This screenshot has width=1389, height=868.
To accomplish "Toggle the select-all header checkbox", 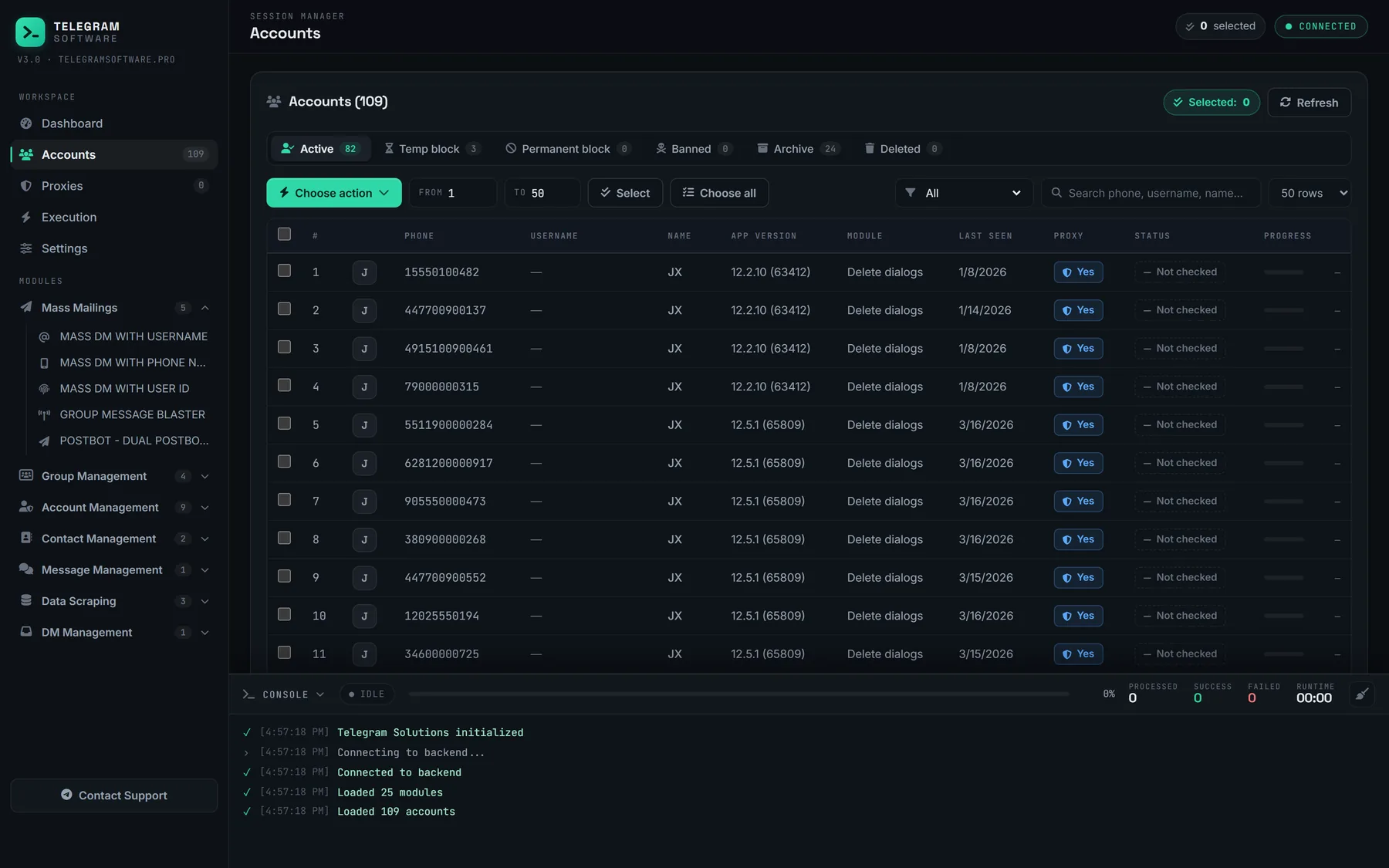I will [x=284, y=235].
